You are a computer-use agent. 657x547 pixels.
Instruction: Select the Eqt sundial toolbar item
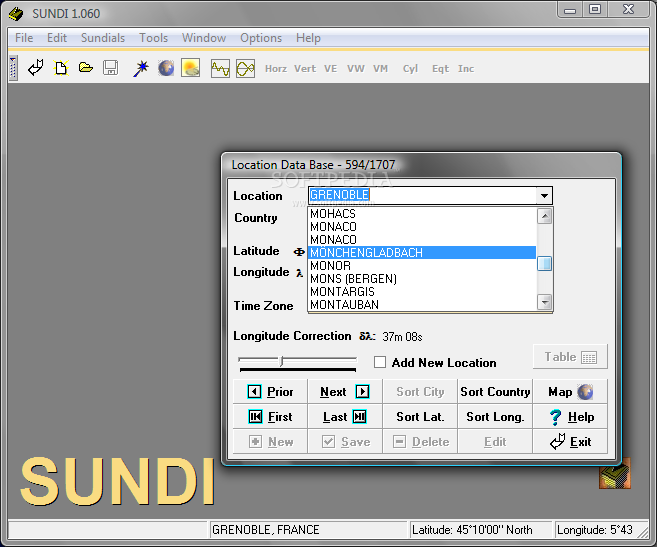tap(440, 69)
